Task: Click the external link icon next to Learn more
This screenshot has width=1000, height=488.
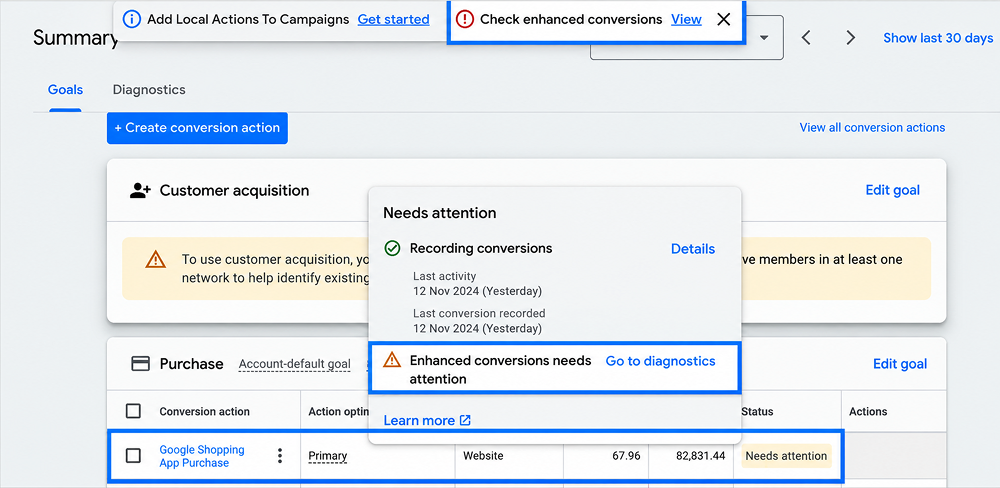Action: point(466,420)
